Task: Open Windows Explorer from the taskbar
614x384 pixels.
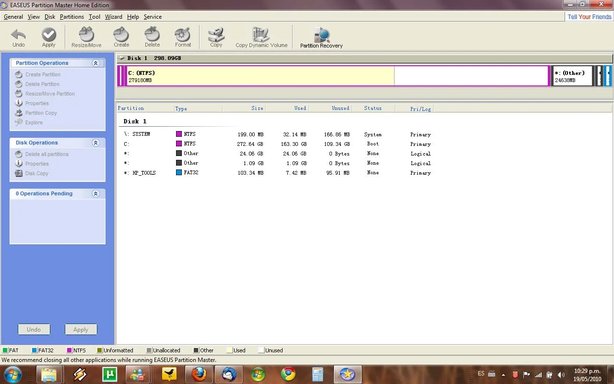Action: [x=49, y=375]
